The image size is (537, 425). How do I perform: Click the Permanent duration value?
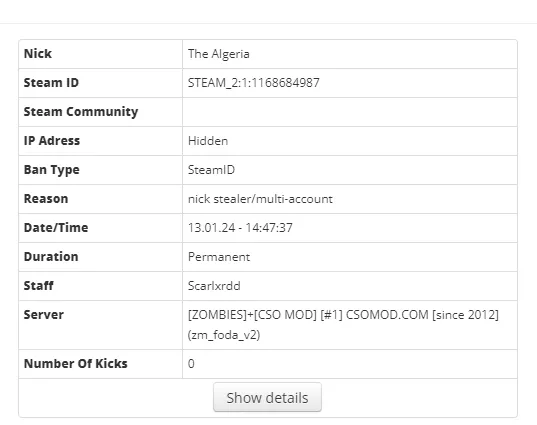pos(219,257)
